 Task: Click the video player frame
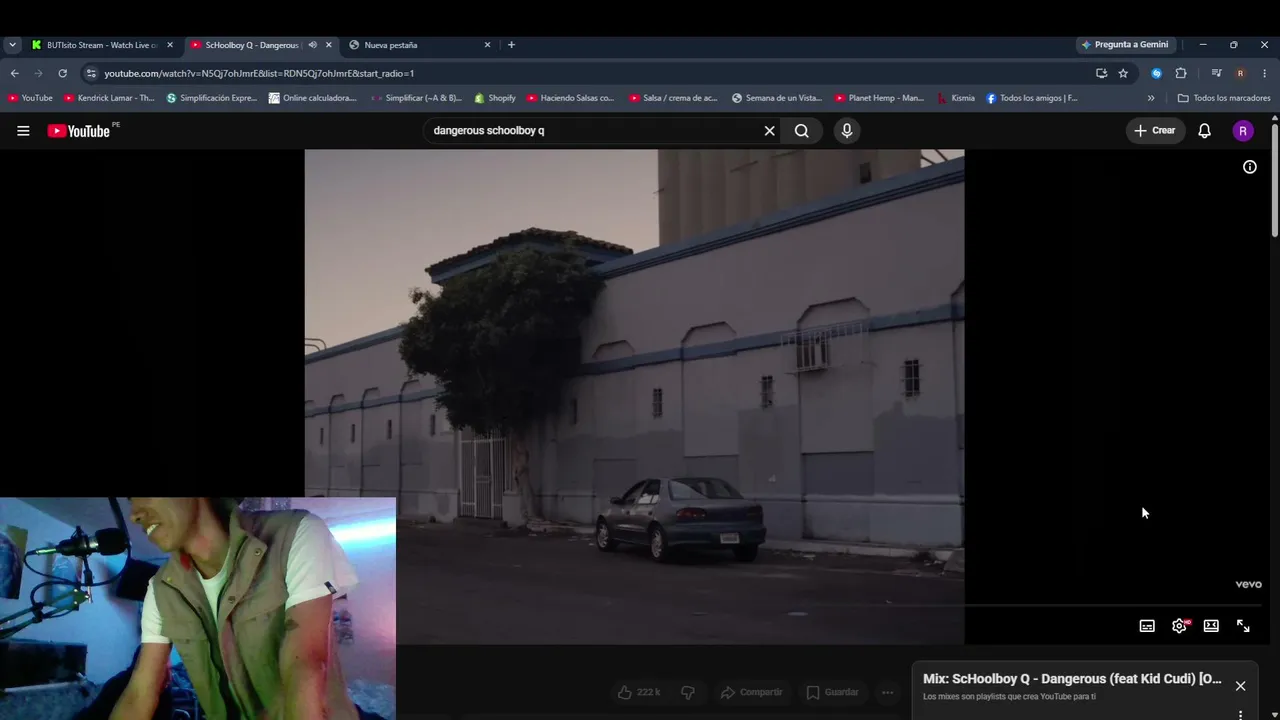(634, 397)
